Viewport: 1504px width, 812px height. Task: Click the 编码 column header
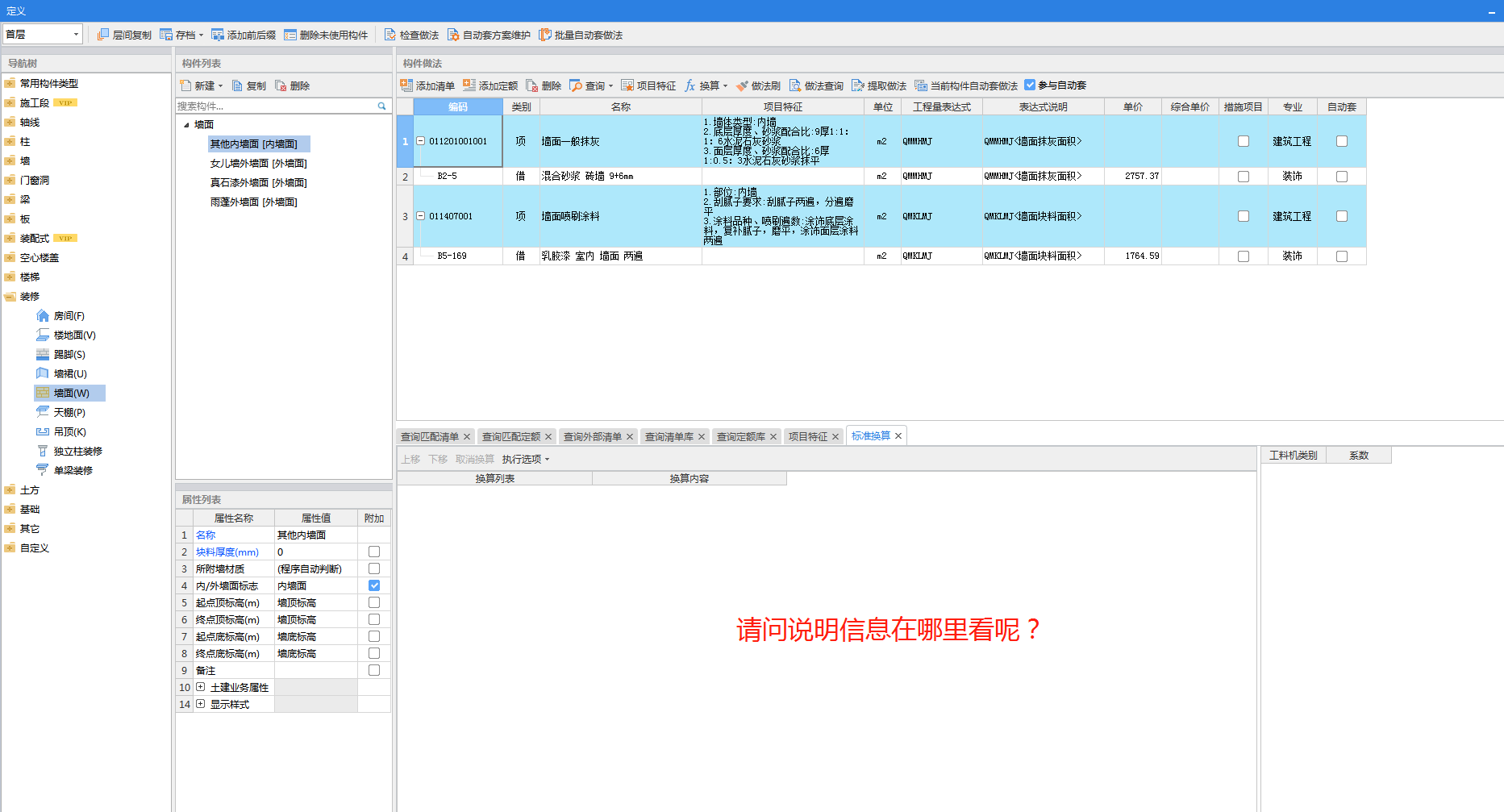(x=458, y=106)
